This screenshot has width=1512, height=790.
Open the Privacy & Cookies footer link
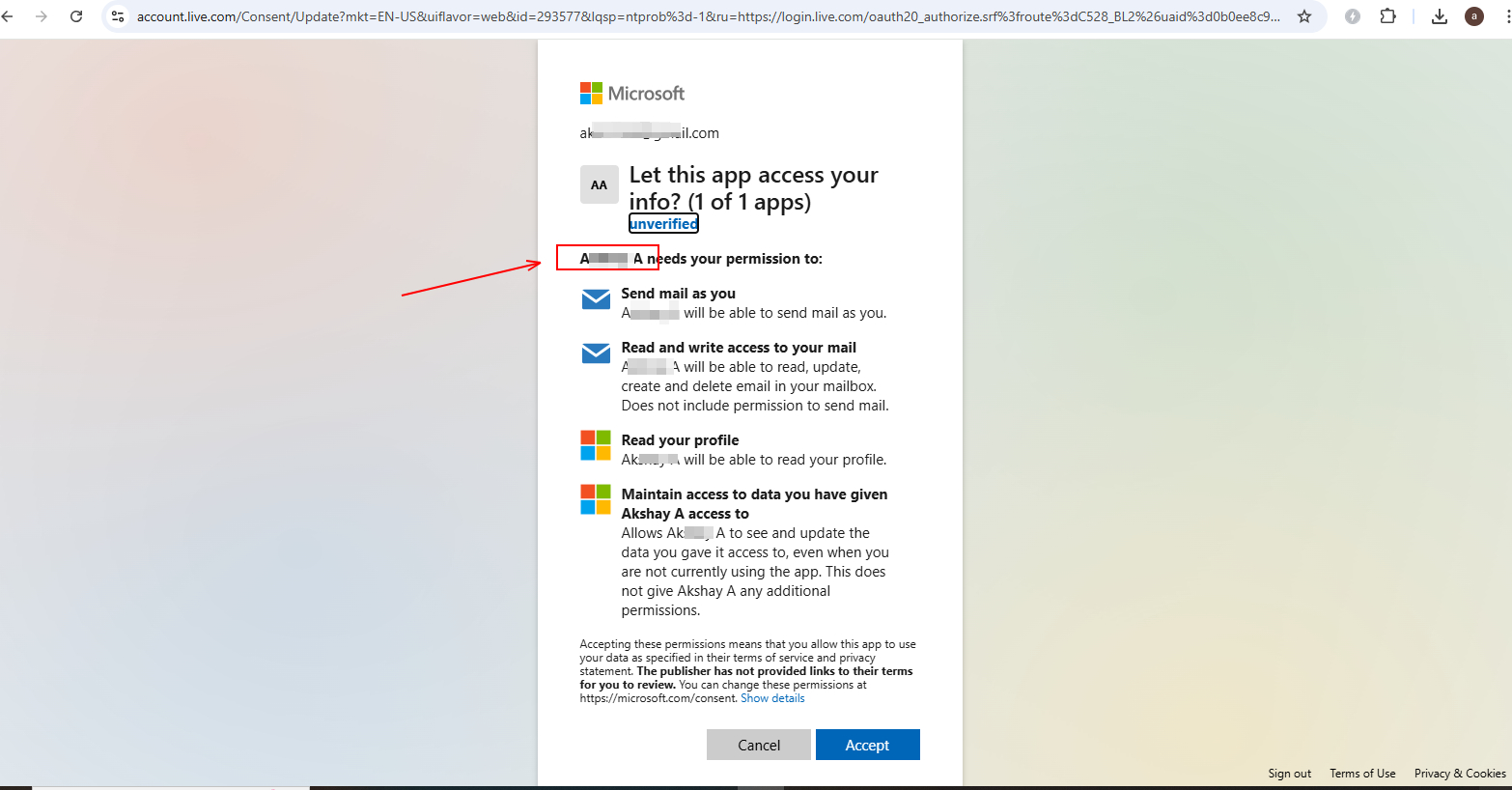(x=1460, y=774)
